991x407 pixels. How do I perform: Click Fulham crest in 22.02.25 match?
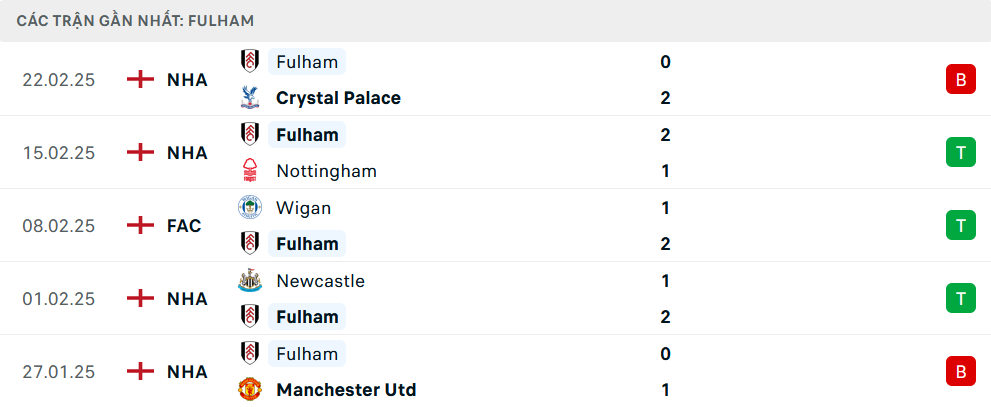point(249,62)
